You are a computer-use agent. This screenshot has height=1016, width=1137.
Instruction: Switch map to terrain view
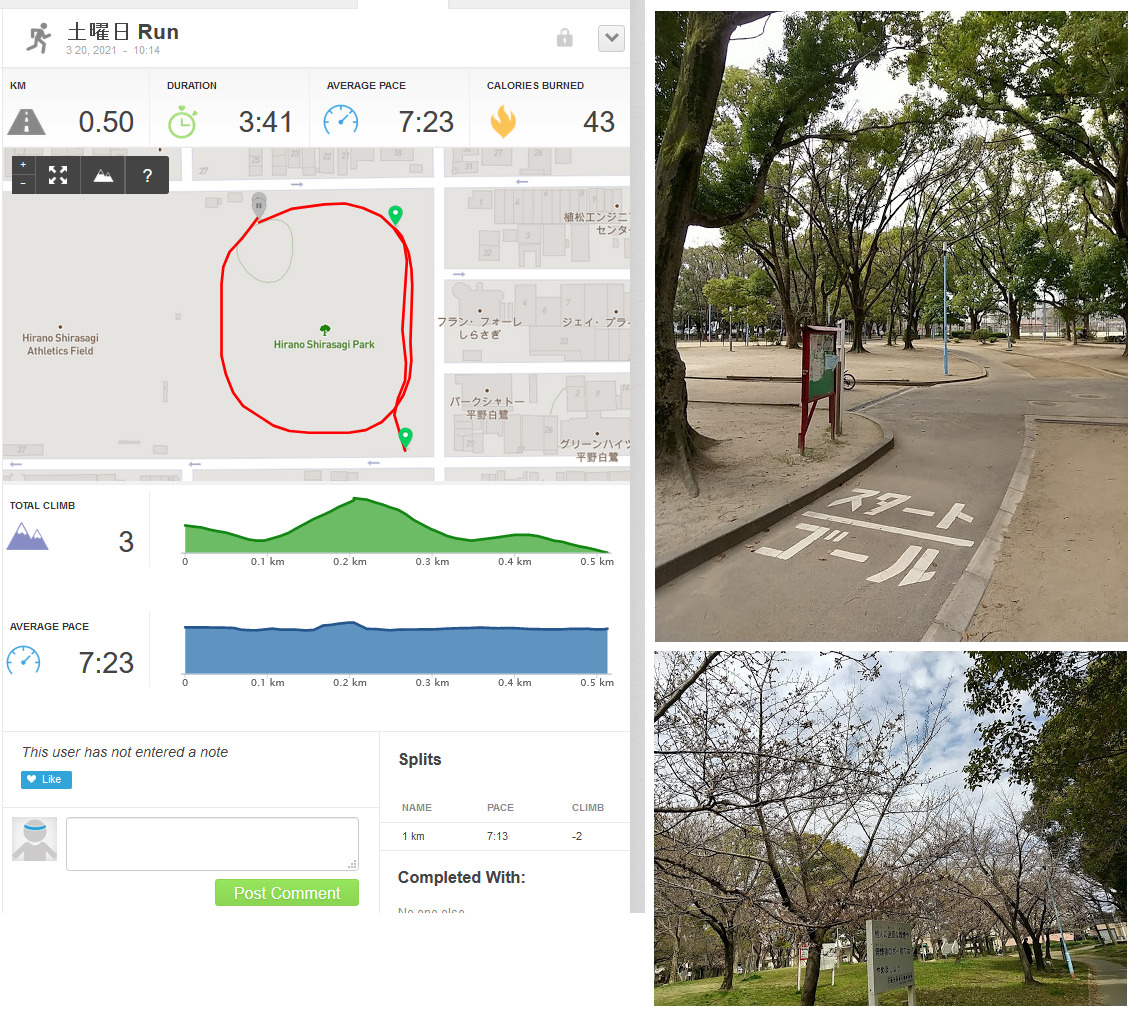103,175
